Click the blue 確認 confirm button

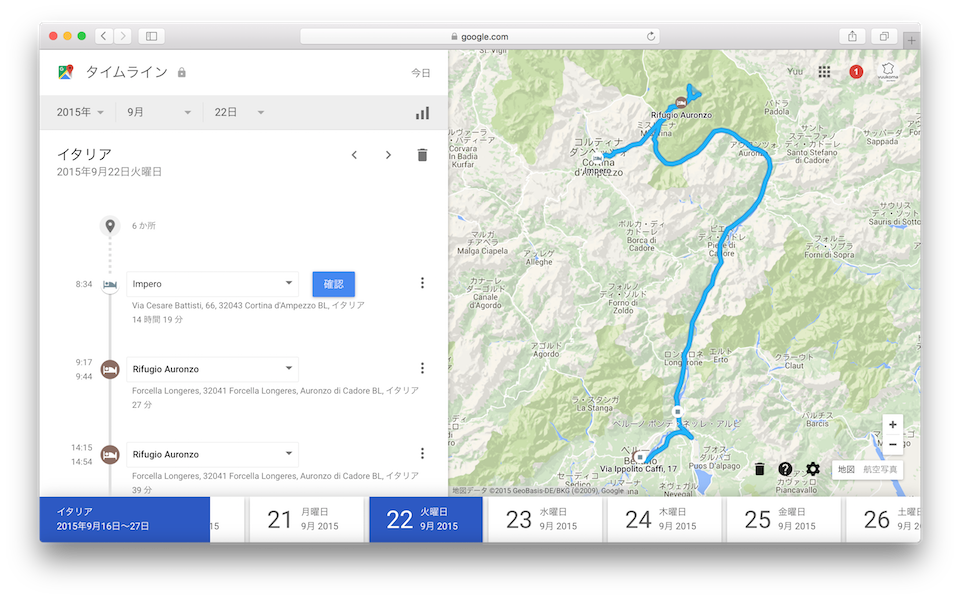(333, 283)
